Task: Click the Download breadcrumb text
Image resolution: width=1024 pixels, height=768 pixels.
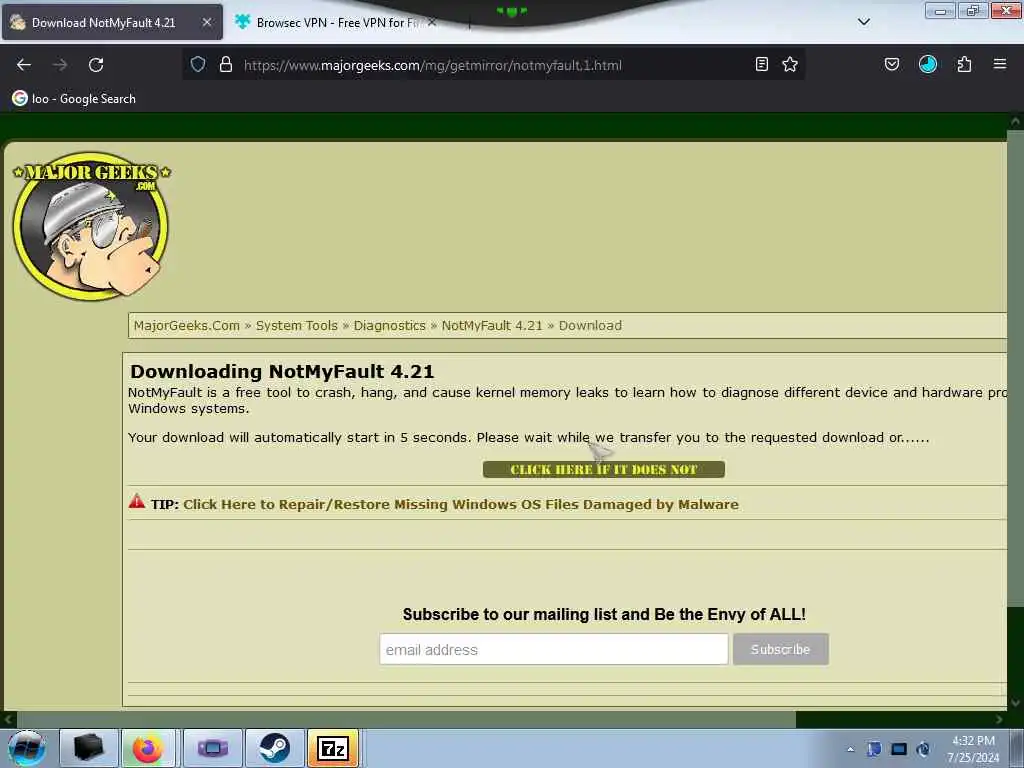Action: [590, 325]
